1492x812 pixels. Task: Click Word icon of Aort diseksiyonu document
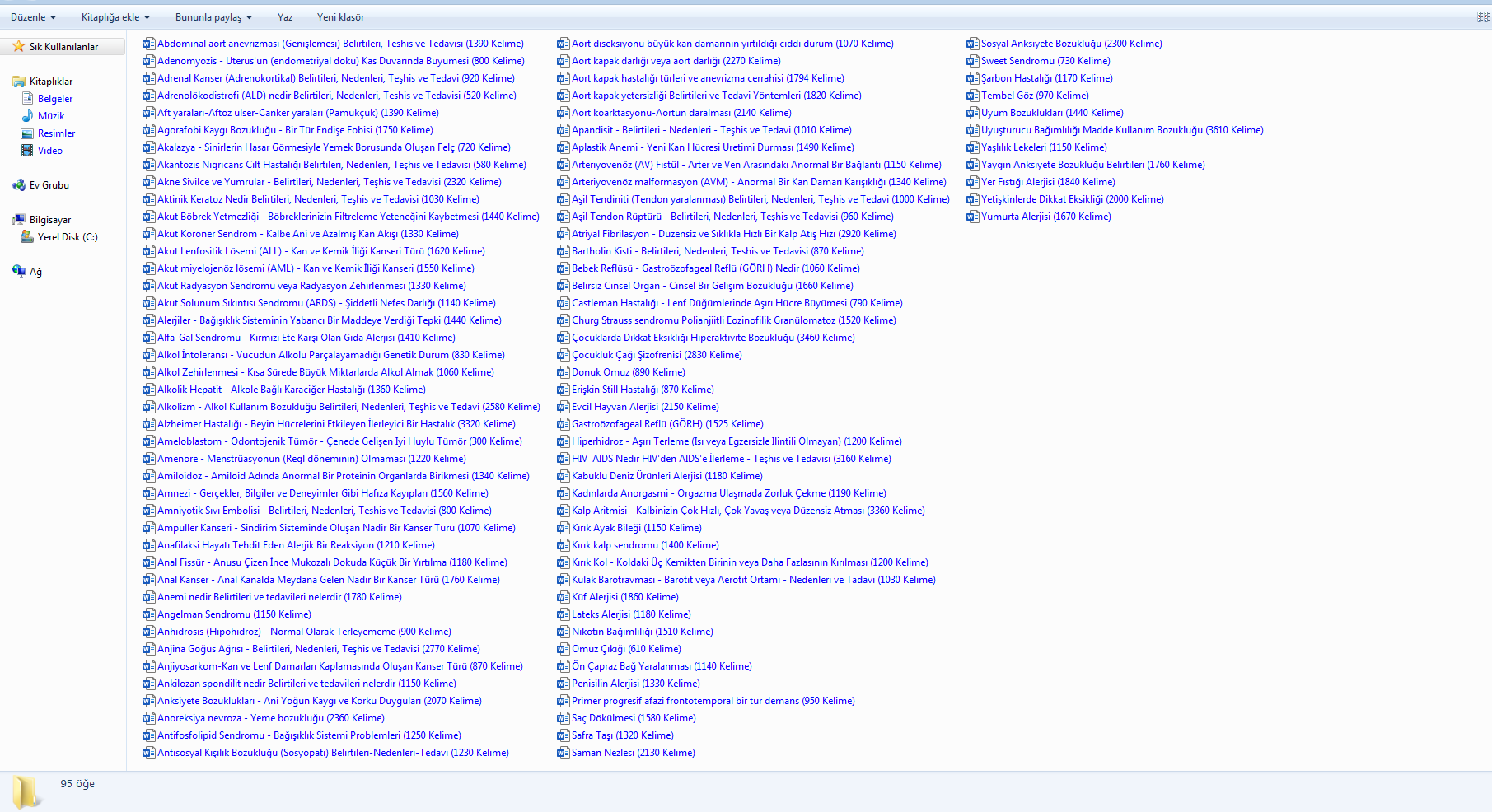tap(563, 44)
